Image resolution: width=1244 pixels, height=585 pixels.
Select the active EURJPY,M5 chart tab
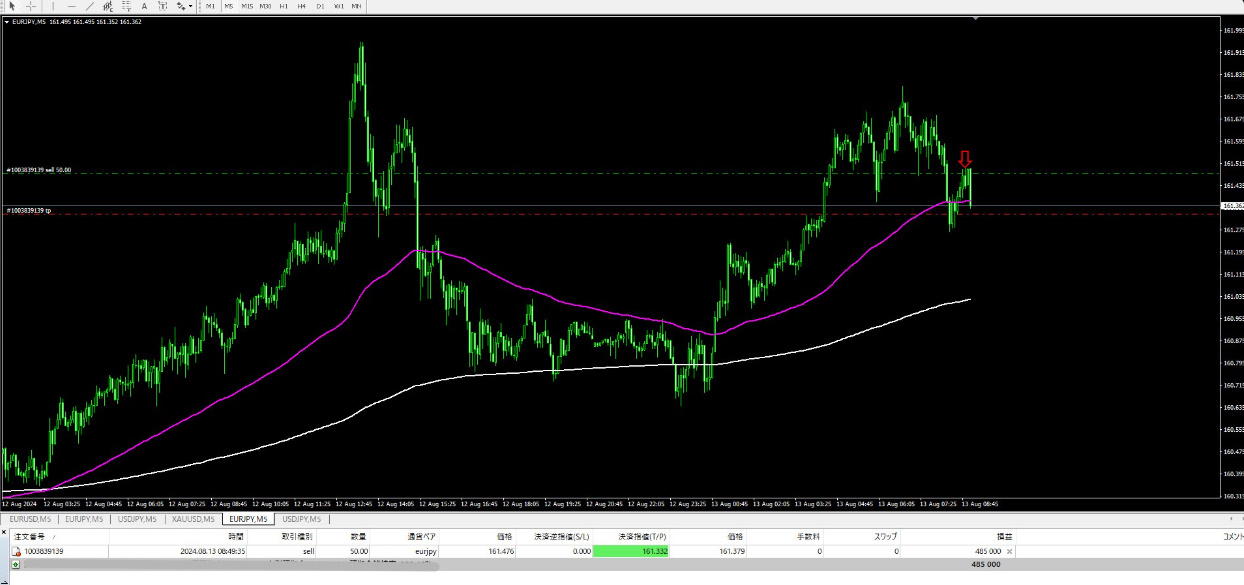(248, 519)
